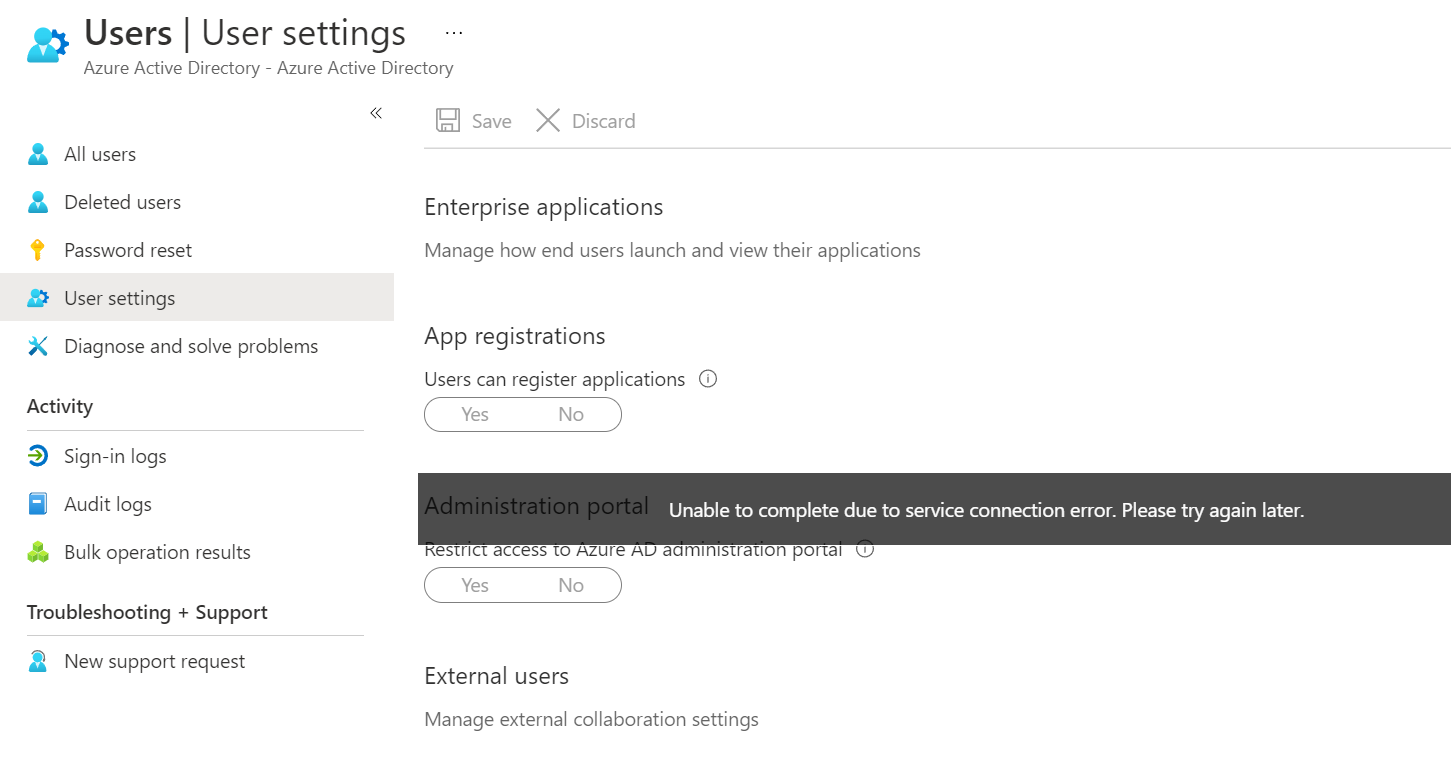Open Manage external collaboration settings link

click(x=591, y=719)
